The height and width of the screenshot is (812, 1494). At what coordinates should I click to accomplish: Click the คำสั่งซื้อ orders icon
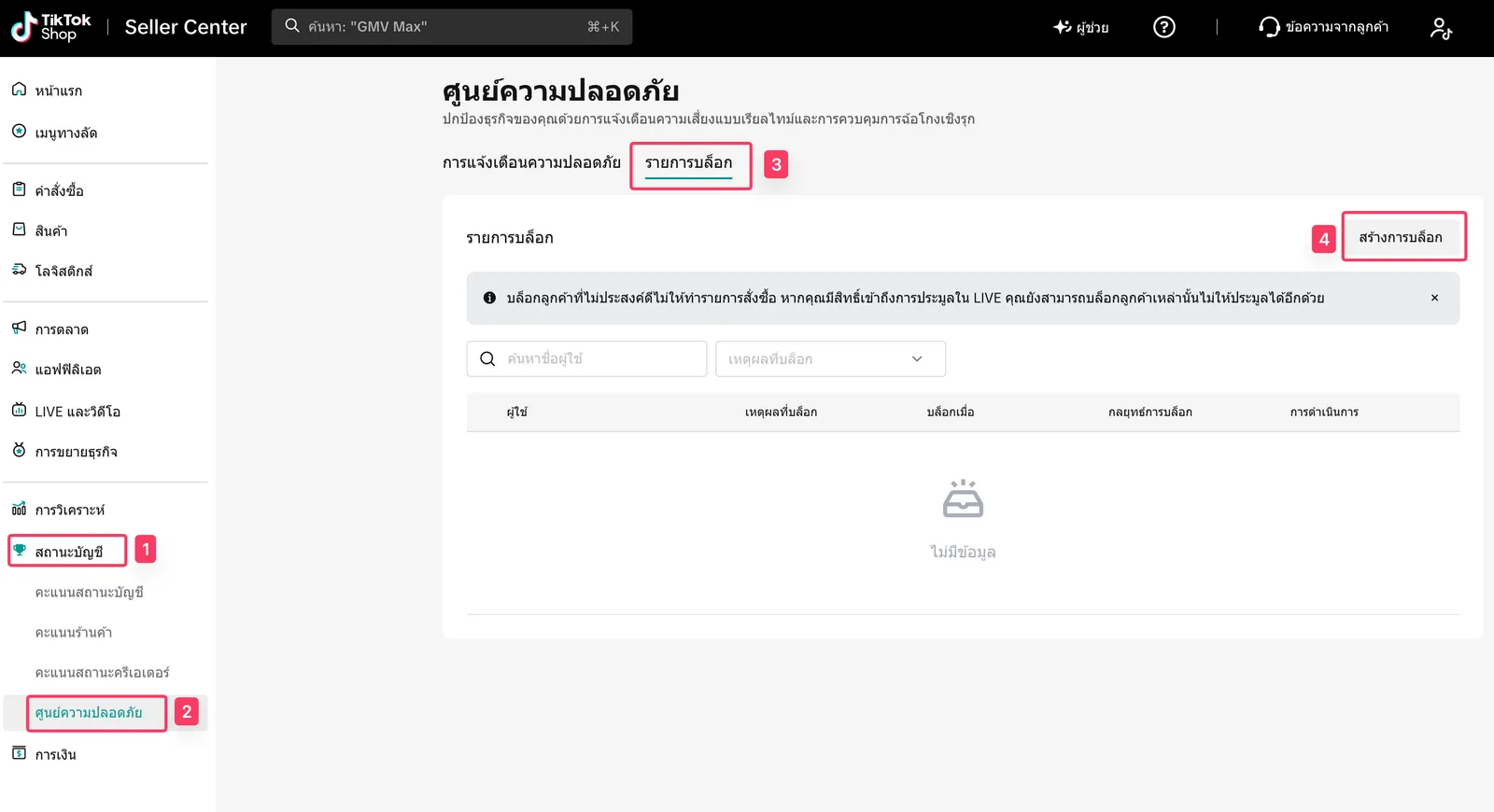click(x=19, y=189)
